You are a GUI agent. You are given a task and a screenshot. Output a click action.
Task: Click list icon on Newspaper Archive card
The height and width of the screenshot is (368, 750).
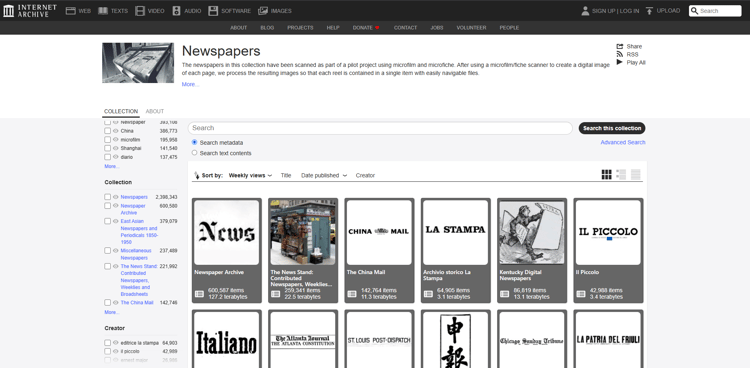(x=199, y=294)
